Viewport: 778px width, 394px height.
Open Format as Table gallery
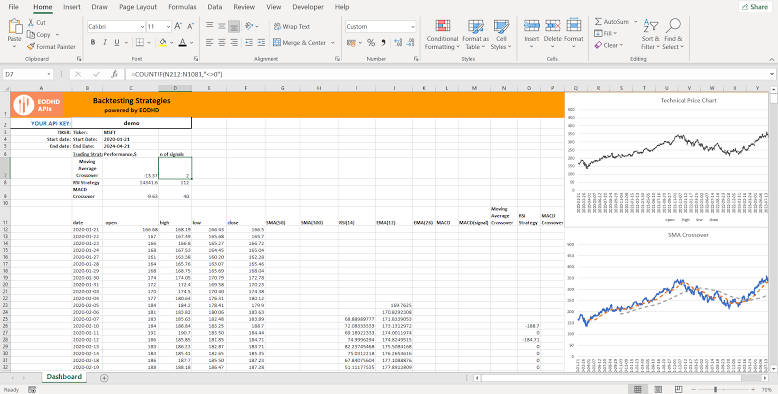click(x=475, y=35)
